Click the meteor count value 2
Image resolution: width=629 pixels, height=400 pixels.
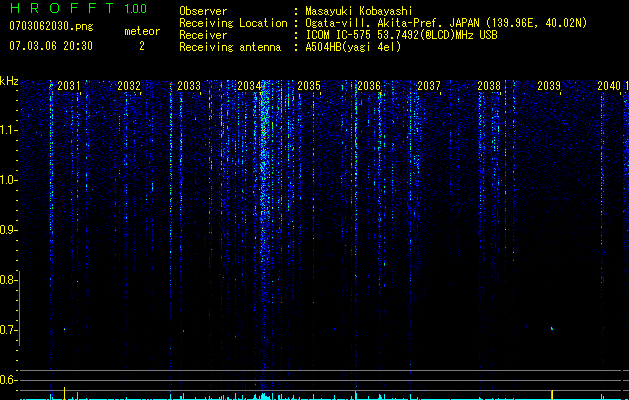[142, 46]
